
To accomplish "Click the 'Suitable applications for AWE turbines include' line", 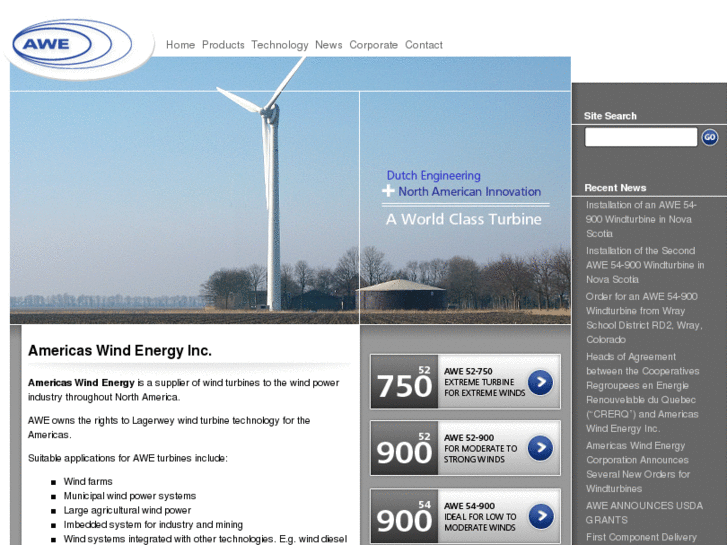I will pos(128,458).
